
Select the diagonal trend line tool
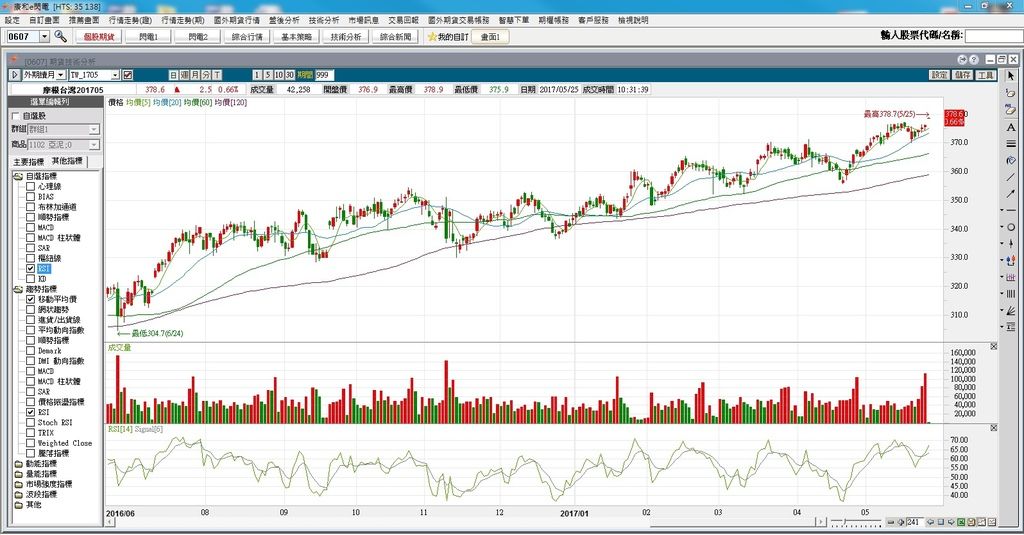pos(1011,177)
